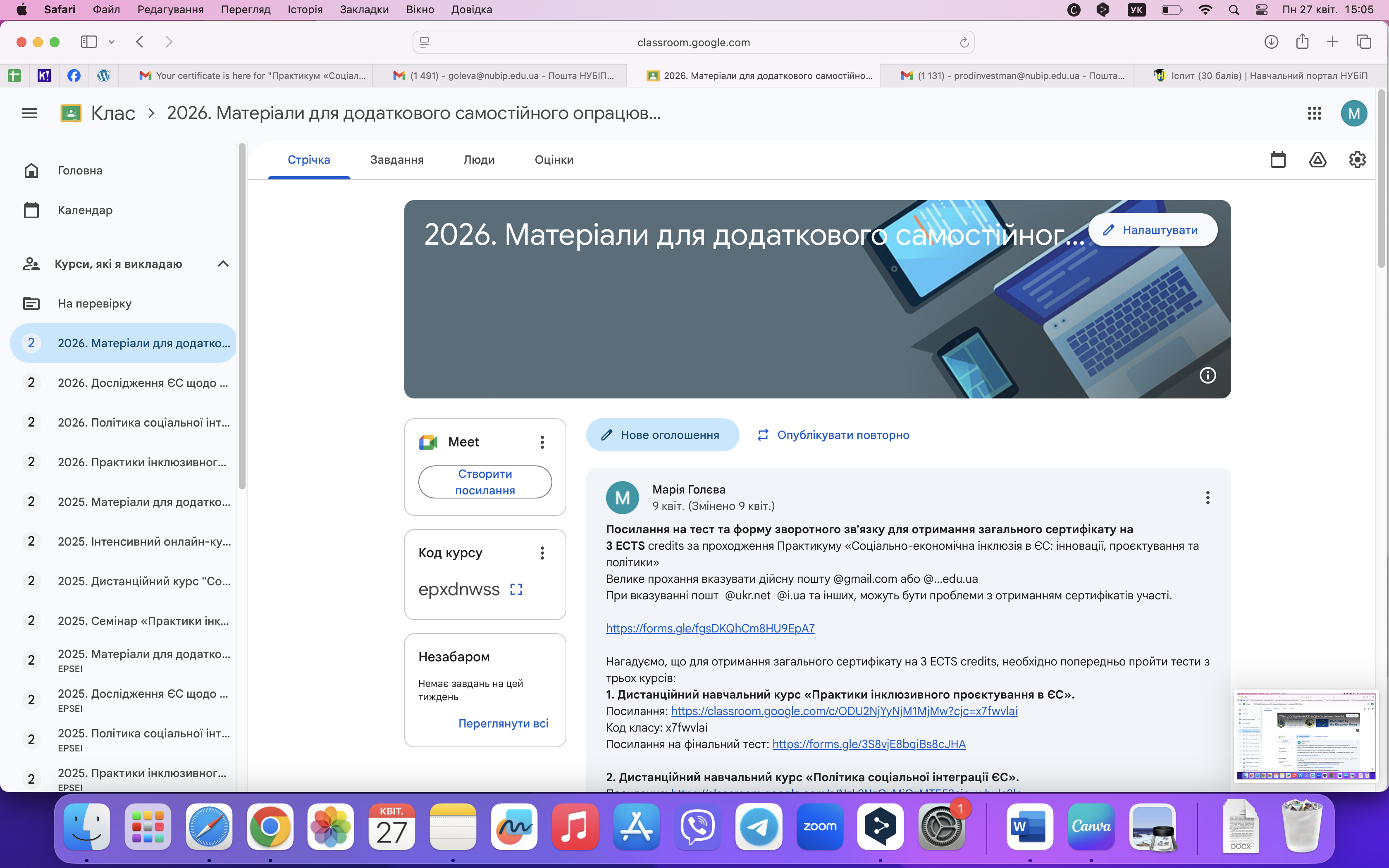This screenshot has height=868, width=1389.
Task: Click the "Нове оголошення" button
Action: click(x=662, y=435)
